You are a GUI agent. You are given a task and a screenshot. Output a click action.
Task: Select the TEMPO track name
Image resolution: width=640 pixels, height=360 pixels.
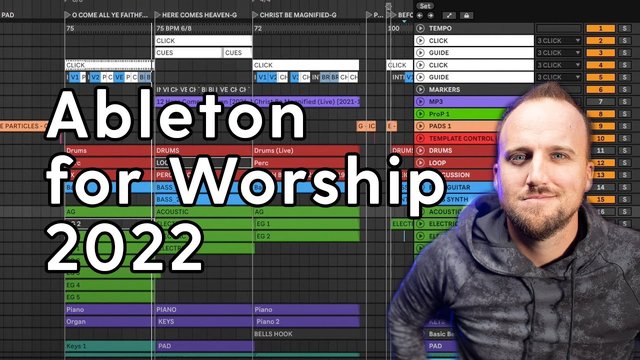click(440, 28)
